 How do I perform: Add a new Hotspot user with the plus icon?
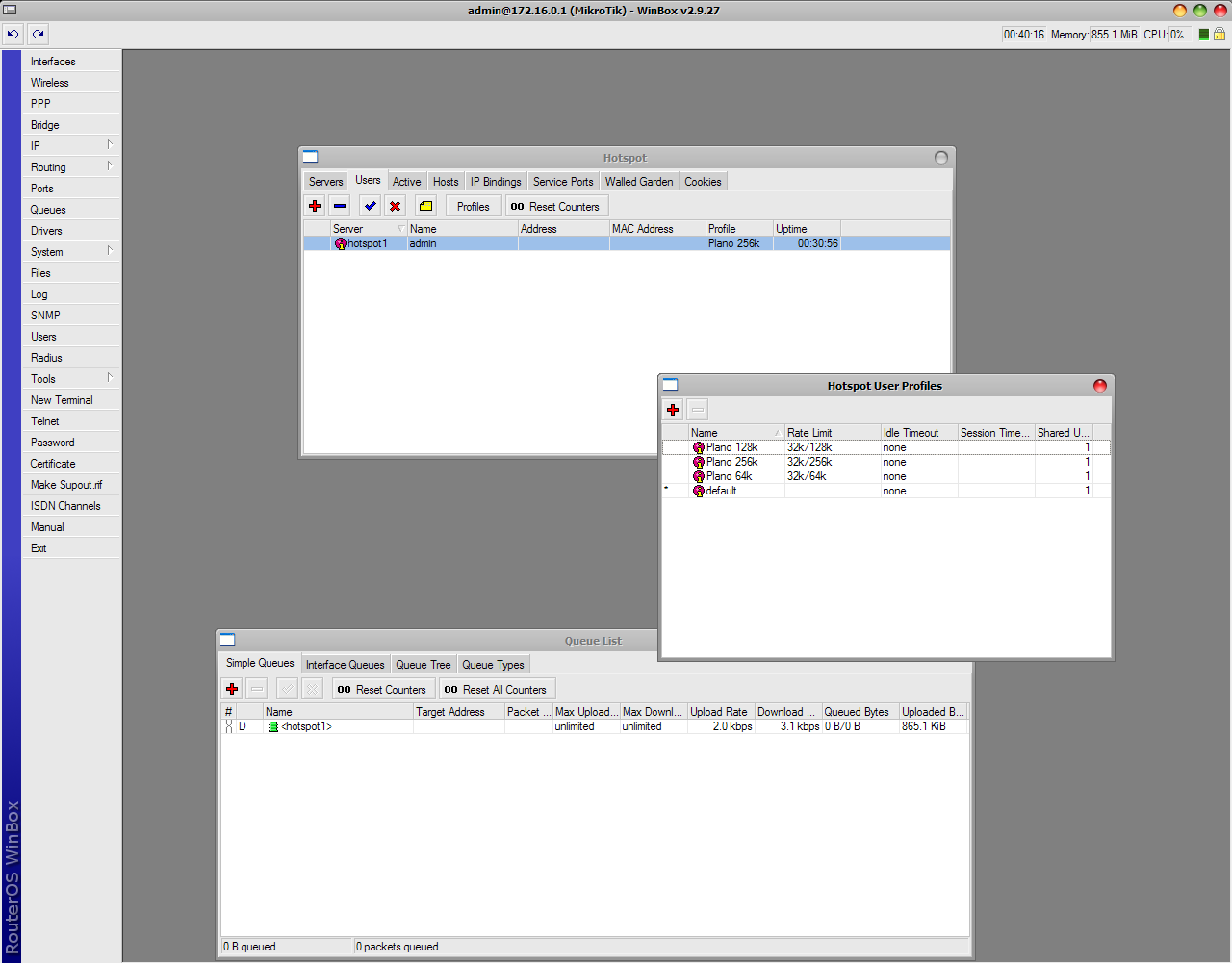315,206
